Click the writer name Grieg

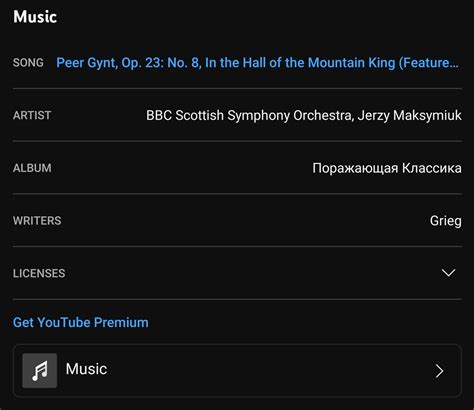446,221
